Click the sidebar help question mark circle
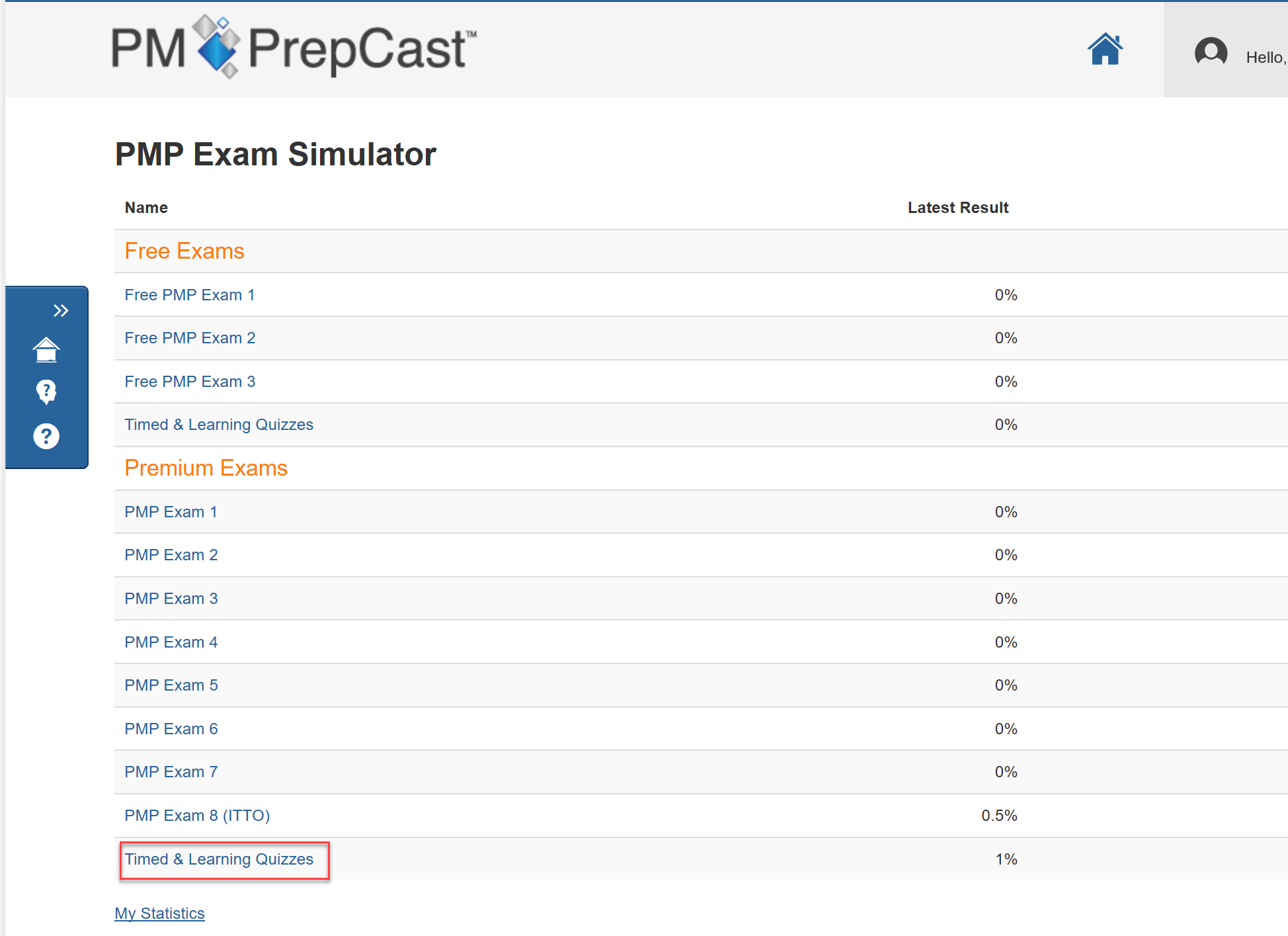The height and width of the screenshot is (936, 1288). pyautogui.click(x=46, y=436)
